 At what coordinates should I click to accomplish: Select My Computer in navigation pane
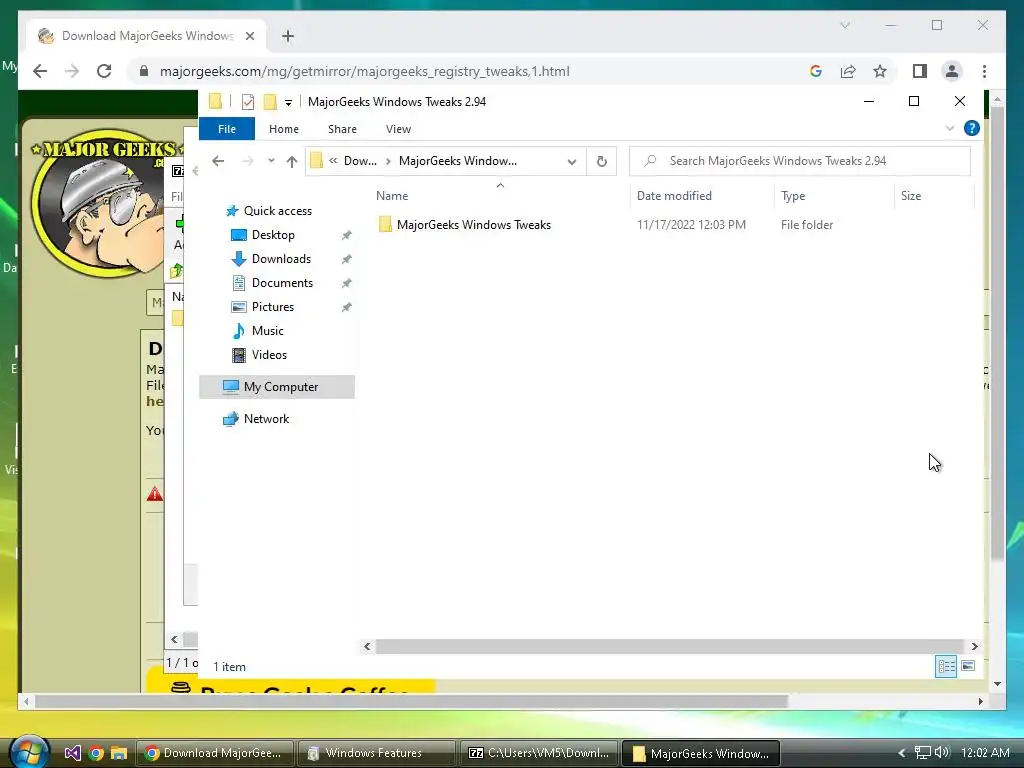pos(277,387)
